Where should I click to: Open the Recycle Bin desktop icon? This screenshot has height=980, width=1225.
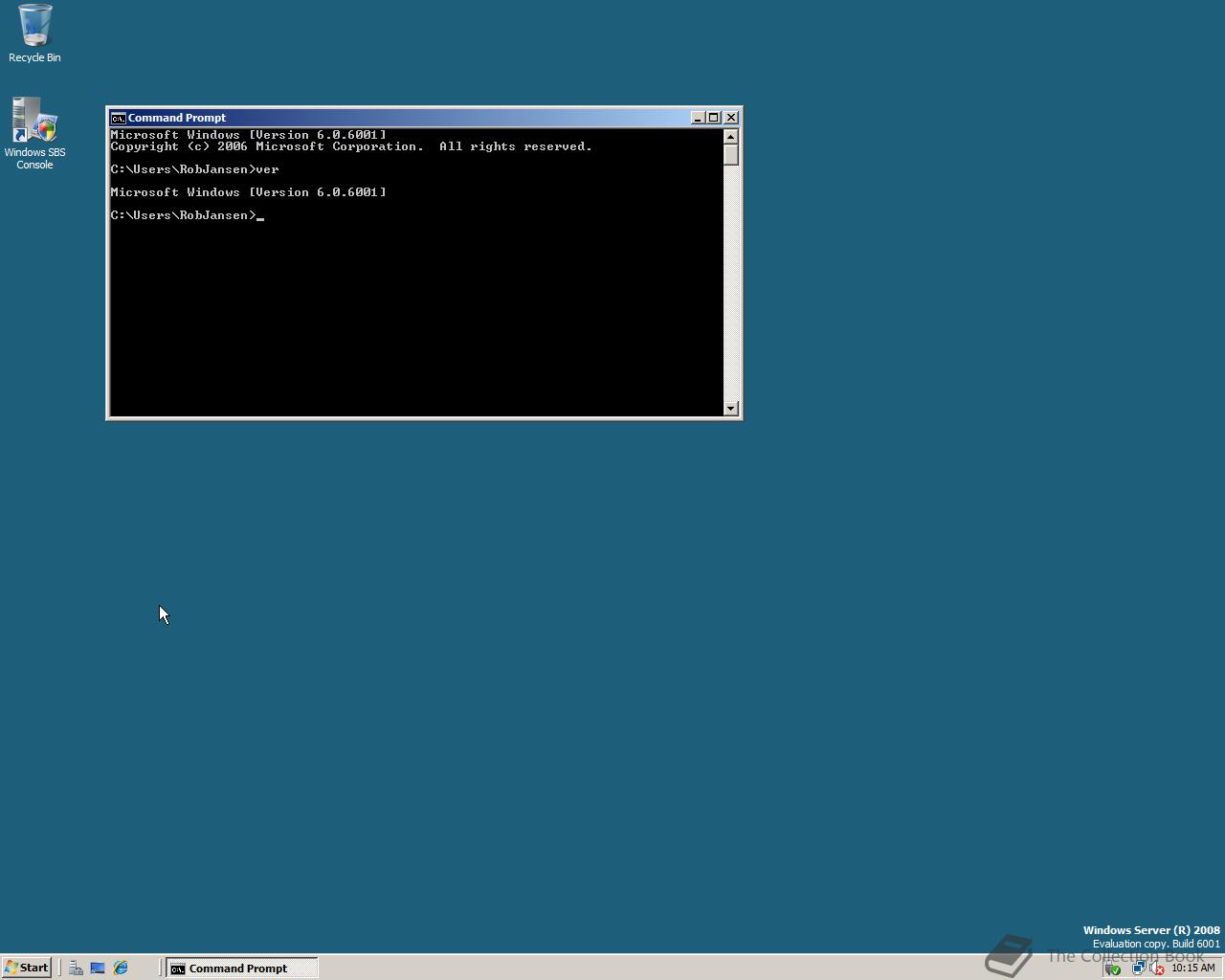34,33
